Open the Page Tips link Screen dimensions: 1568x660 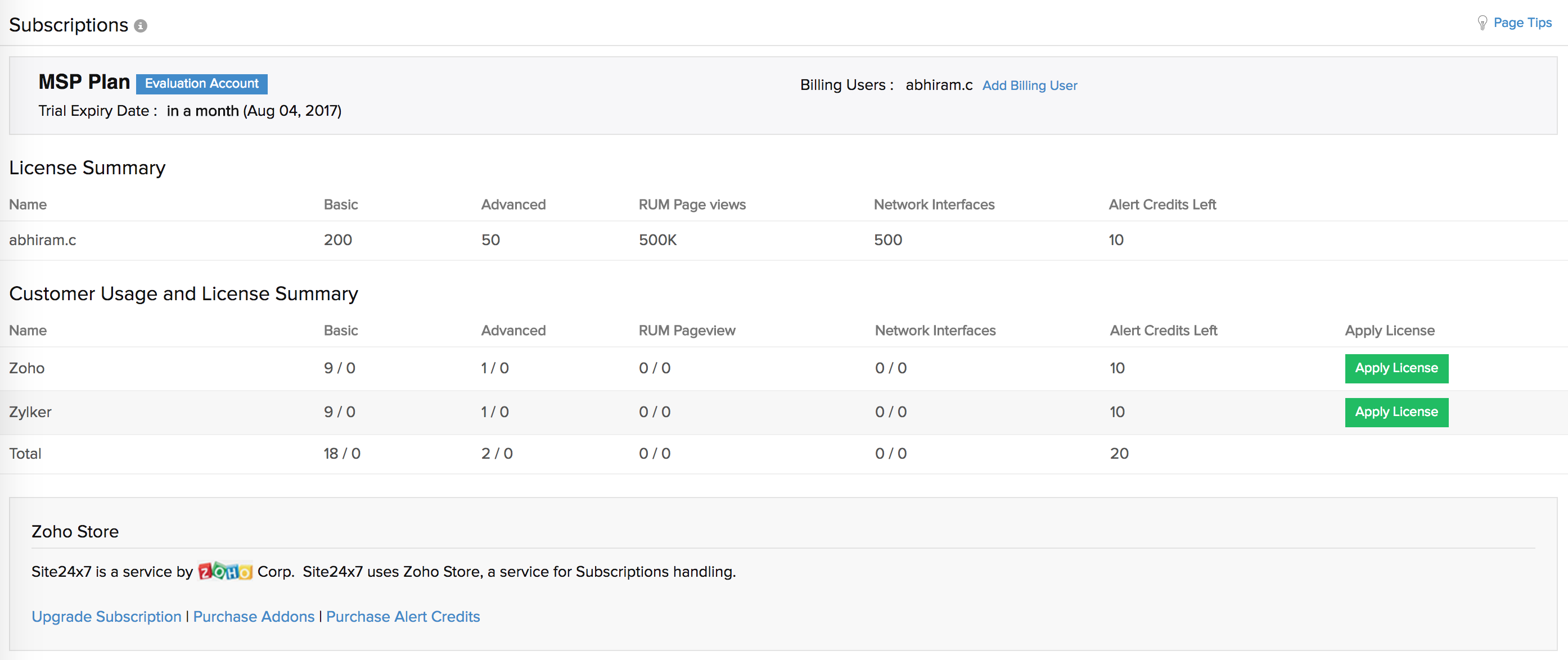pyautogui.click(x=1522, y=22)
